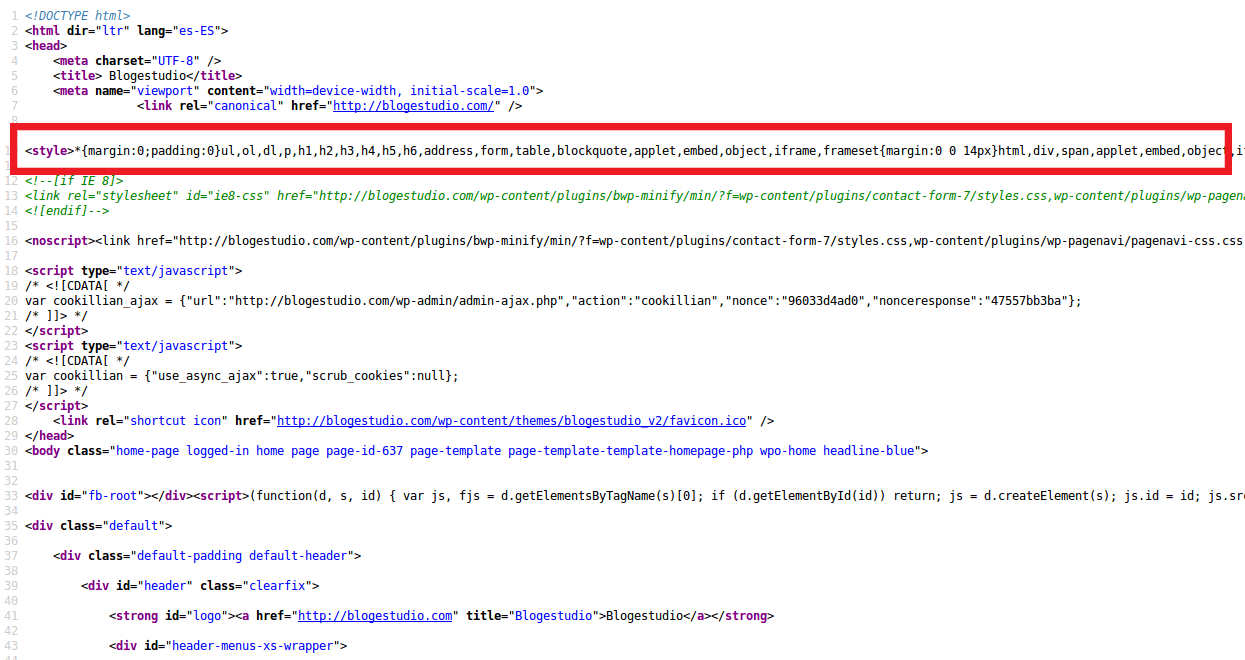Click the opening <style> tag
This screenshot has height=660, width=1245.
pyautogui.click(x=50, y=150)
